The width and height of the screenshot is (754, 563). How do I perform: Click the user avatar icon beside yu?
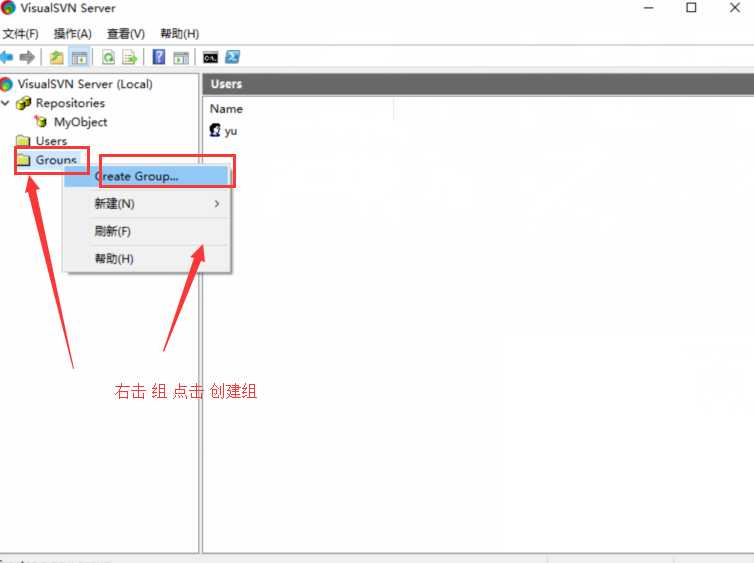(215, 130)
